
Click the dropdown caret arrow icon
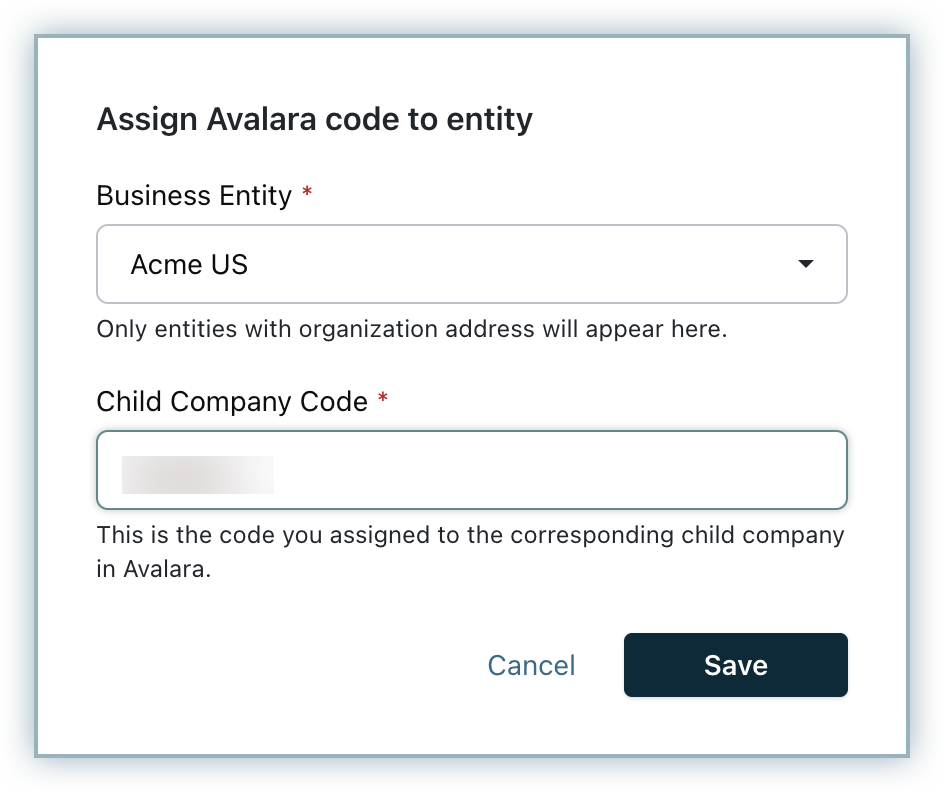(x=805, y=264)
